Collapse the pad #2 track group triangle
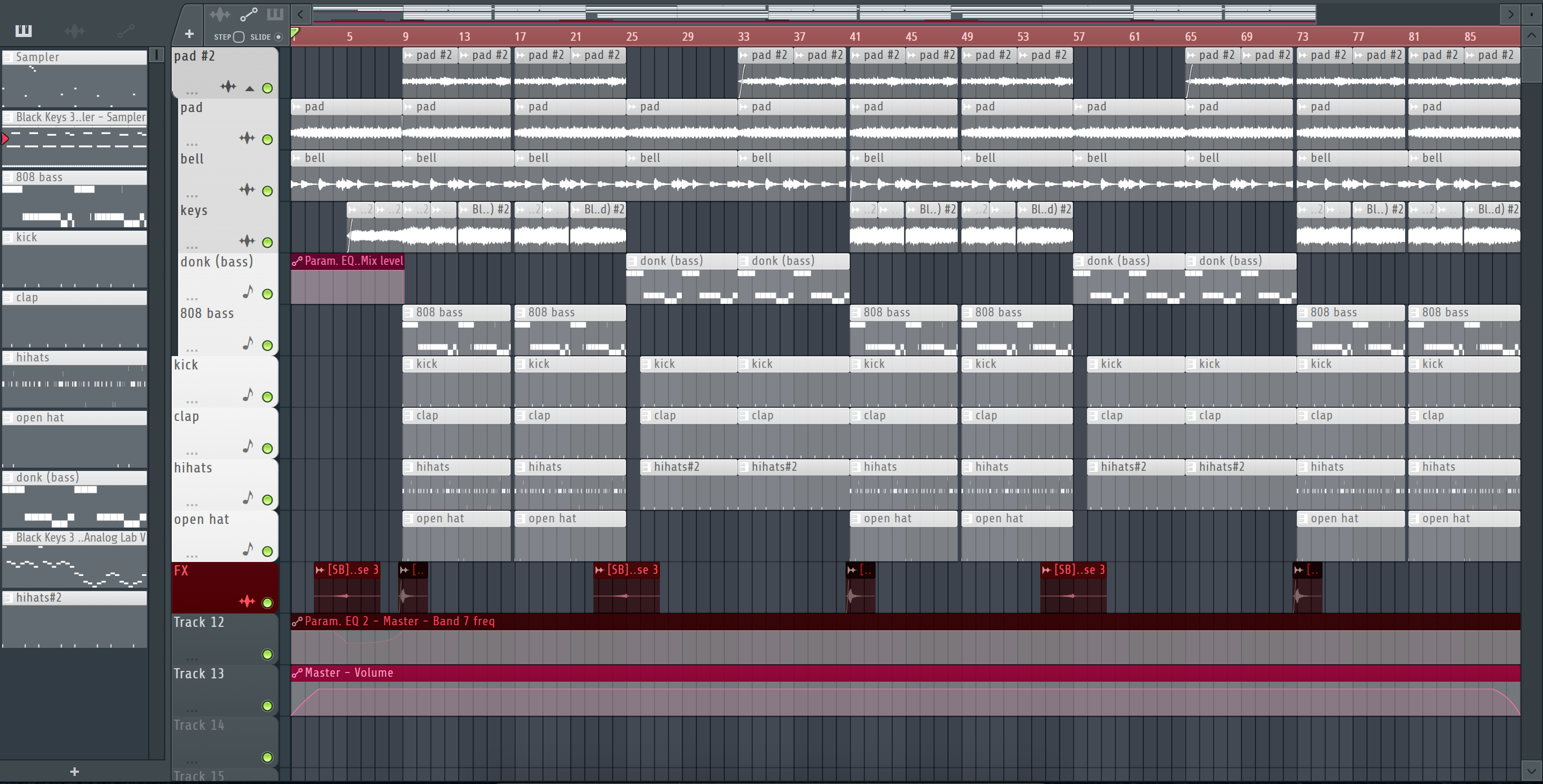This screenshot has width=1543, height=784. click(250, 88)
